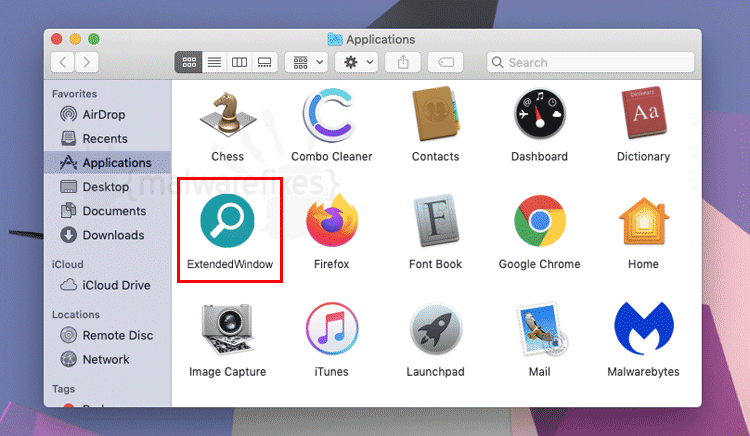Click the Launchpad app icon
Image resolution: width=750 pixels, height=436 pixels.
tap(435, 329)
